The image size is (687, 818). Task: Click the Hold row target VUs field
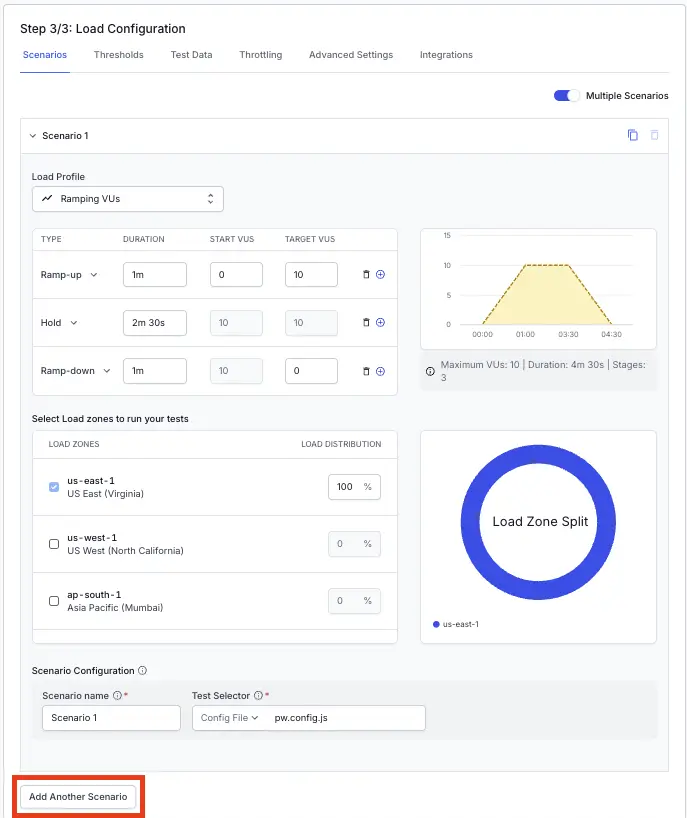tap(311, 323)
